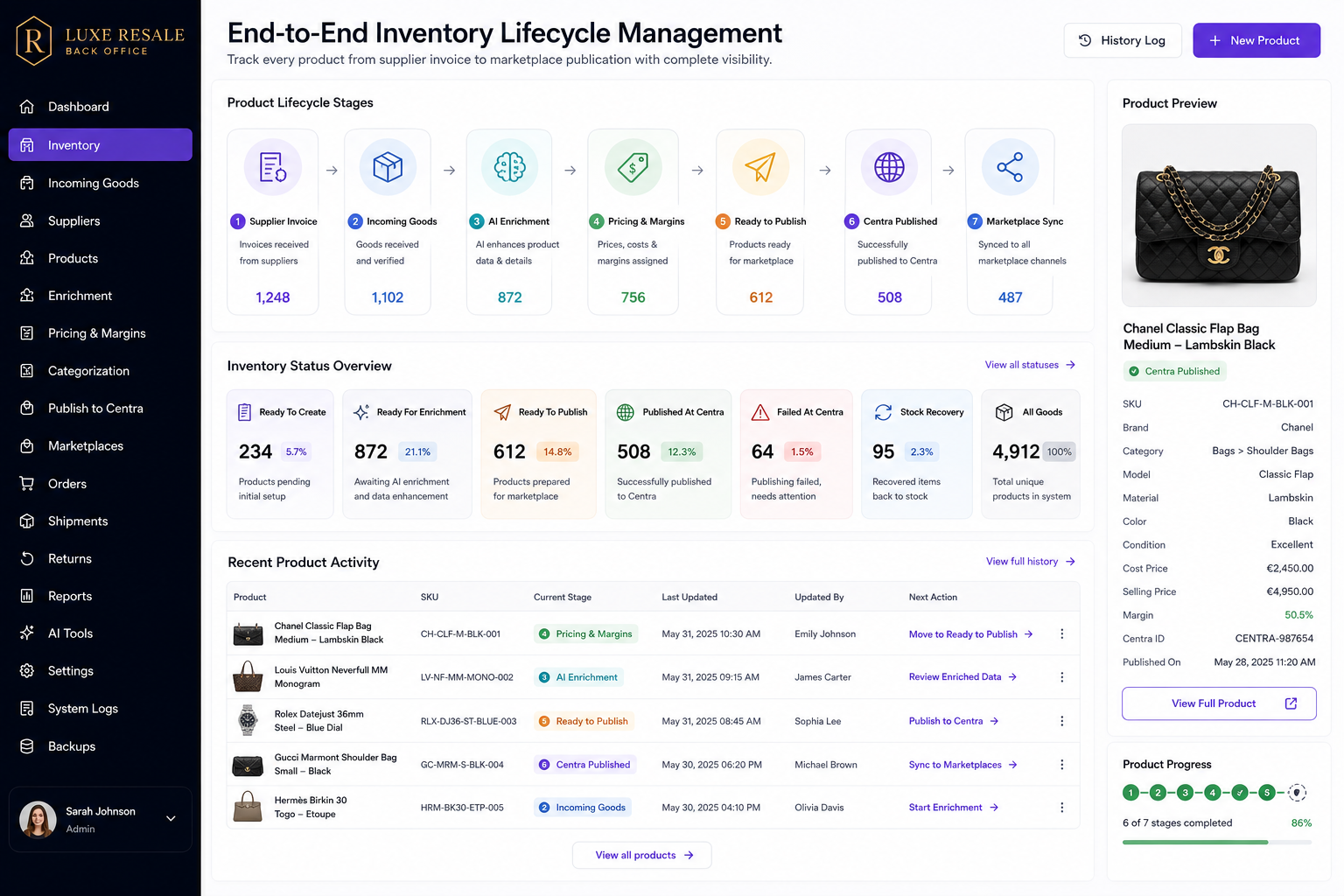The width and height of the screenshot is (1344, 896).
Task: Open row menu for Chanel Classic Flap Bag
Action: coord(1062,633)
